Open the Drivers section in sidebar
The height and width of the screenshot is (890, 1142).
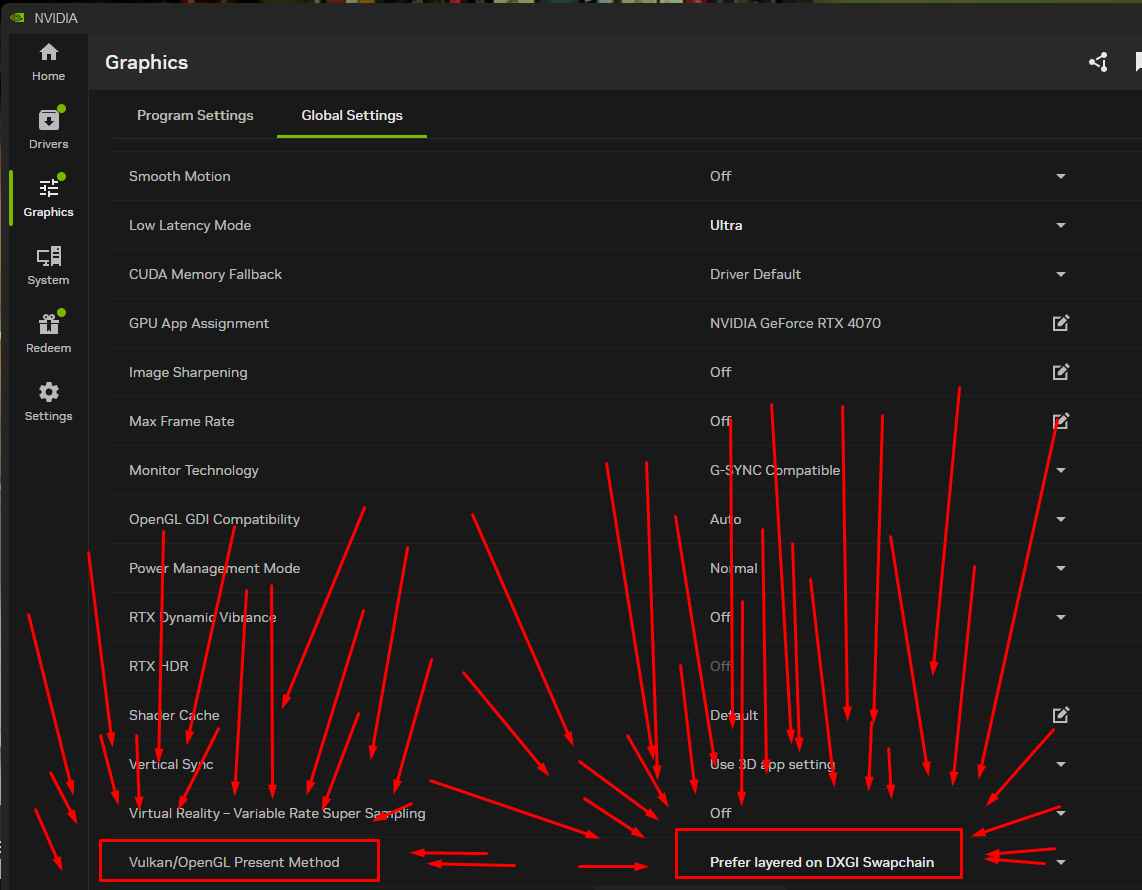(48, 129)
